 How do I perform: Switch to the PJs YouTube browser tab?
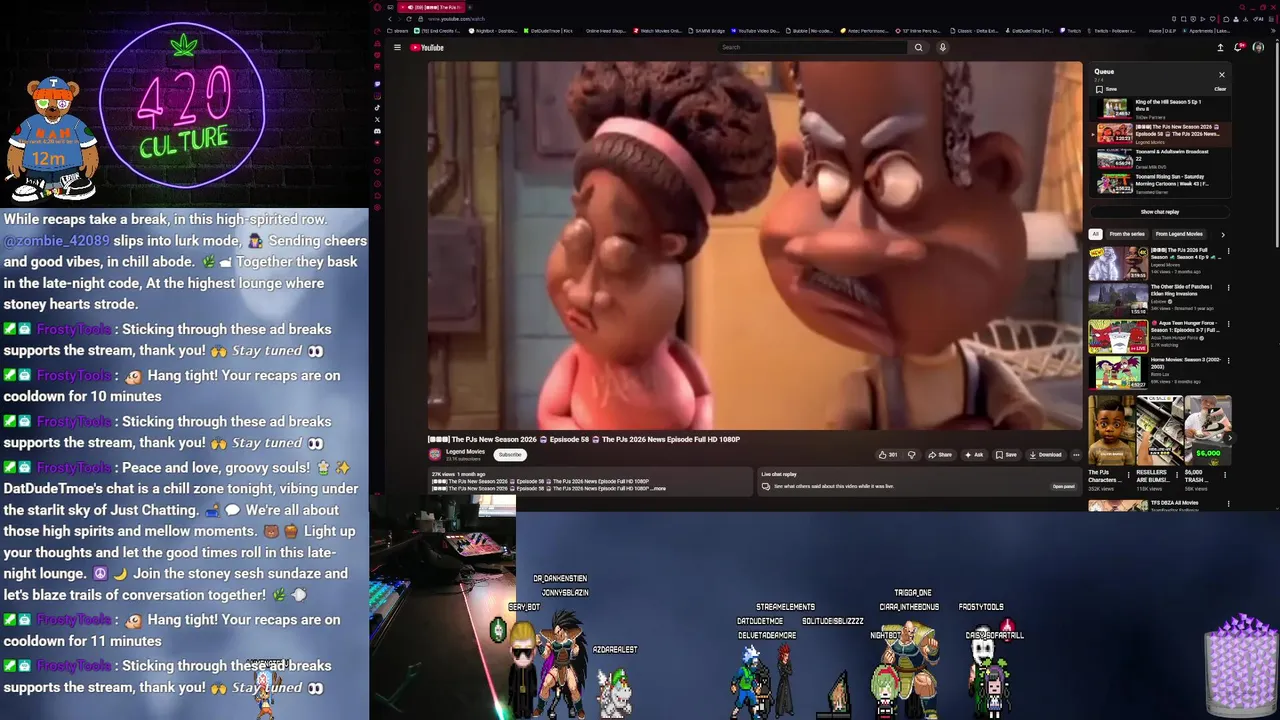[432, 7]
